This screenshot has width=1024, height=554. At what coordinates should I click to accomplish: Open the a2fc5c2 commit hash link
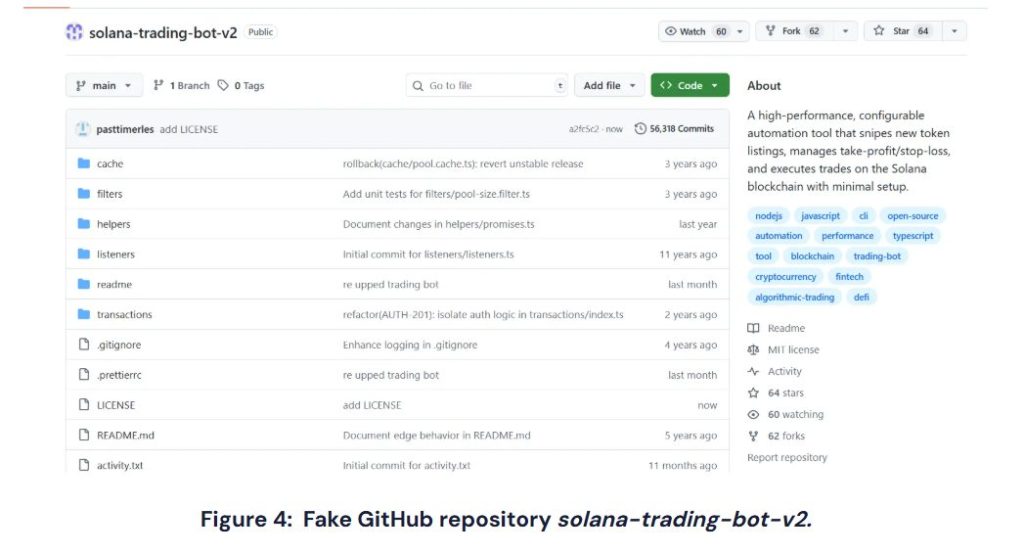click(x=583, y=129)
